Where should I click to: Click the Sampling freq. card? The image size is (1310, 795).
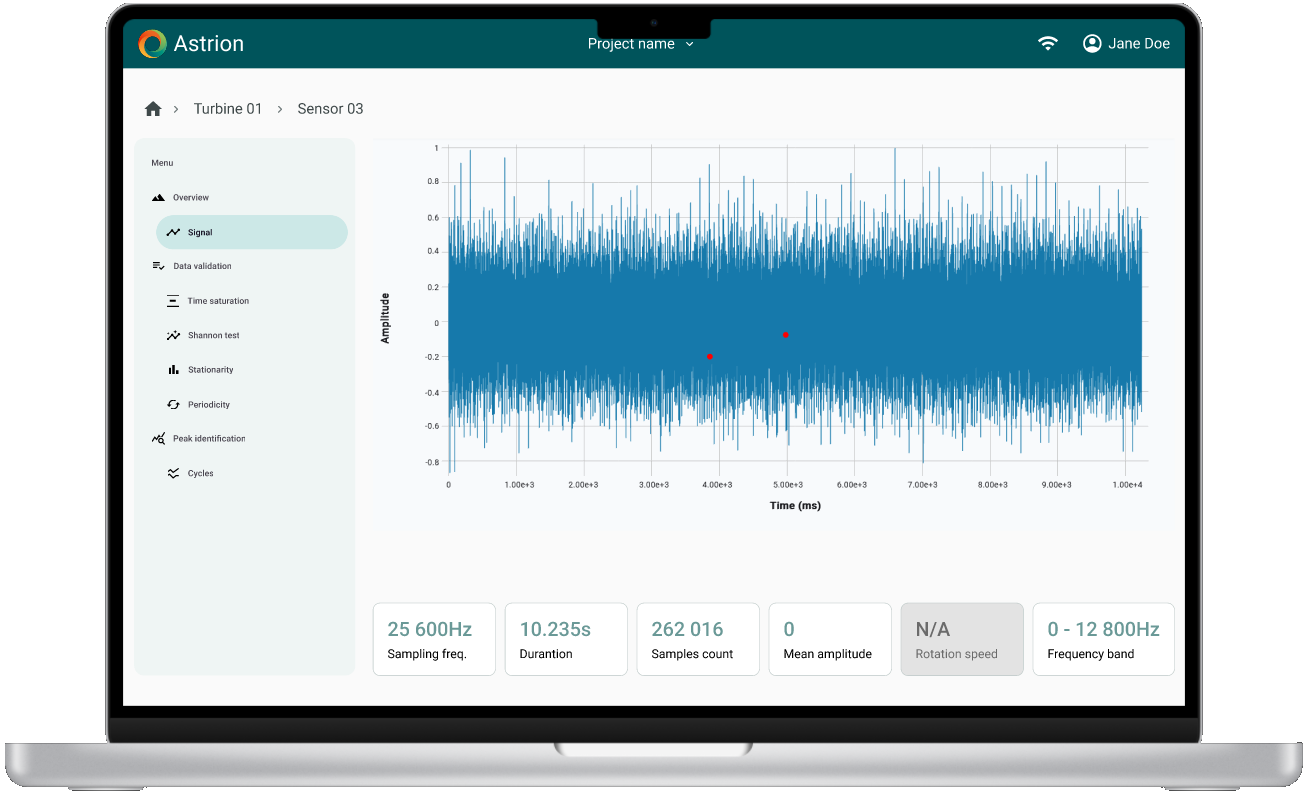coord(434,639)
